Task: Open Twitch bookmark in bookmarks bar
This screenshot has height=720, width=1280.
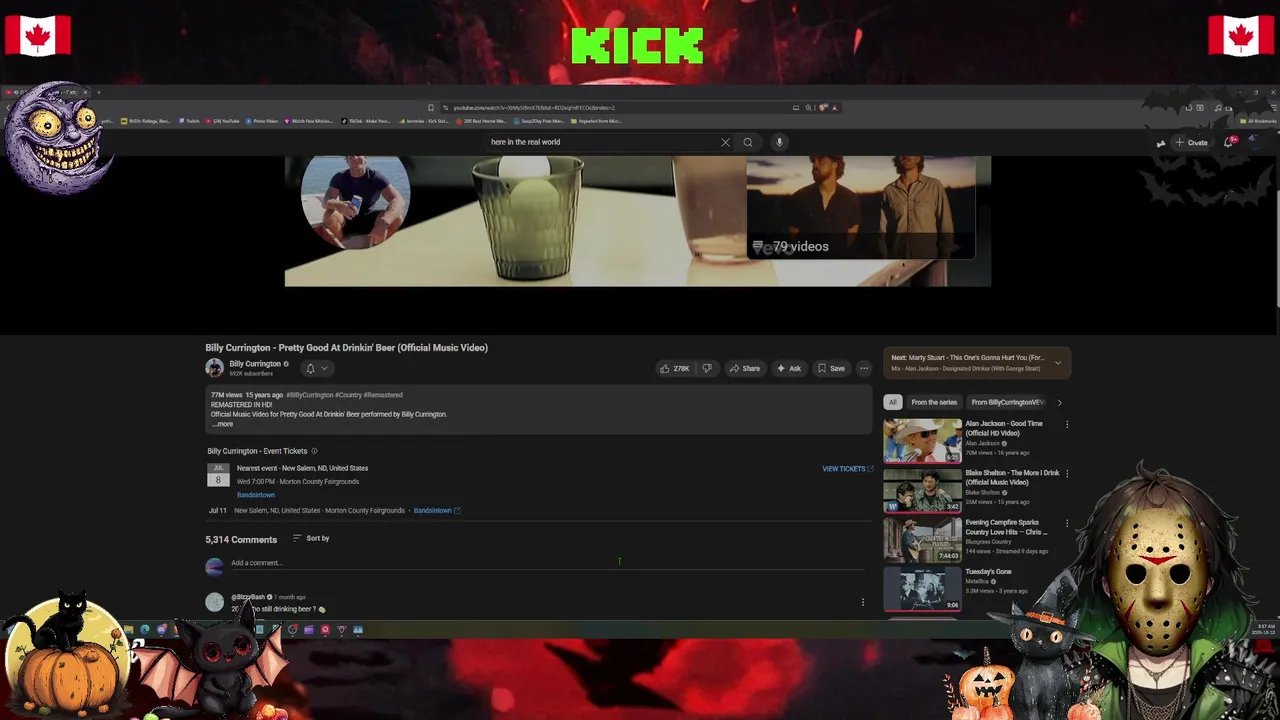Action: pos(189,121)
